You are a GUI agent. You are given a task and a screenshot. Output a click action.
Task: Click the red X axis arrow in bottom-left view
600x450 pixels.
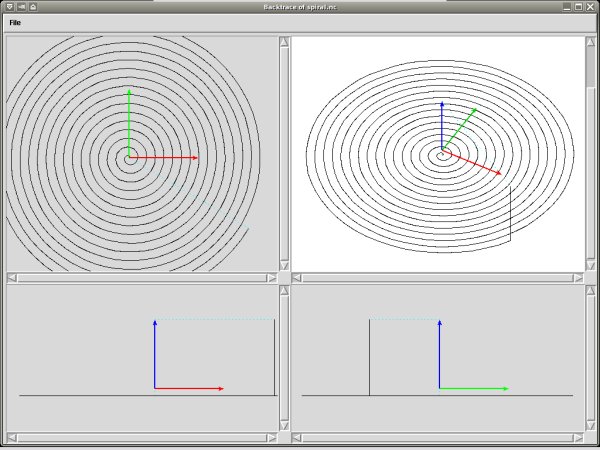point(189,388)
